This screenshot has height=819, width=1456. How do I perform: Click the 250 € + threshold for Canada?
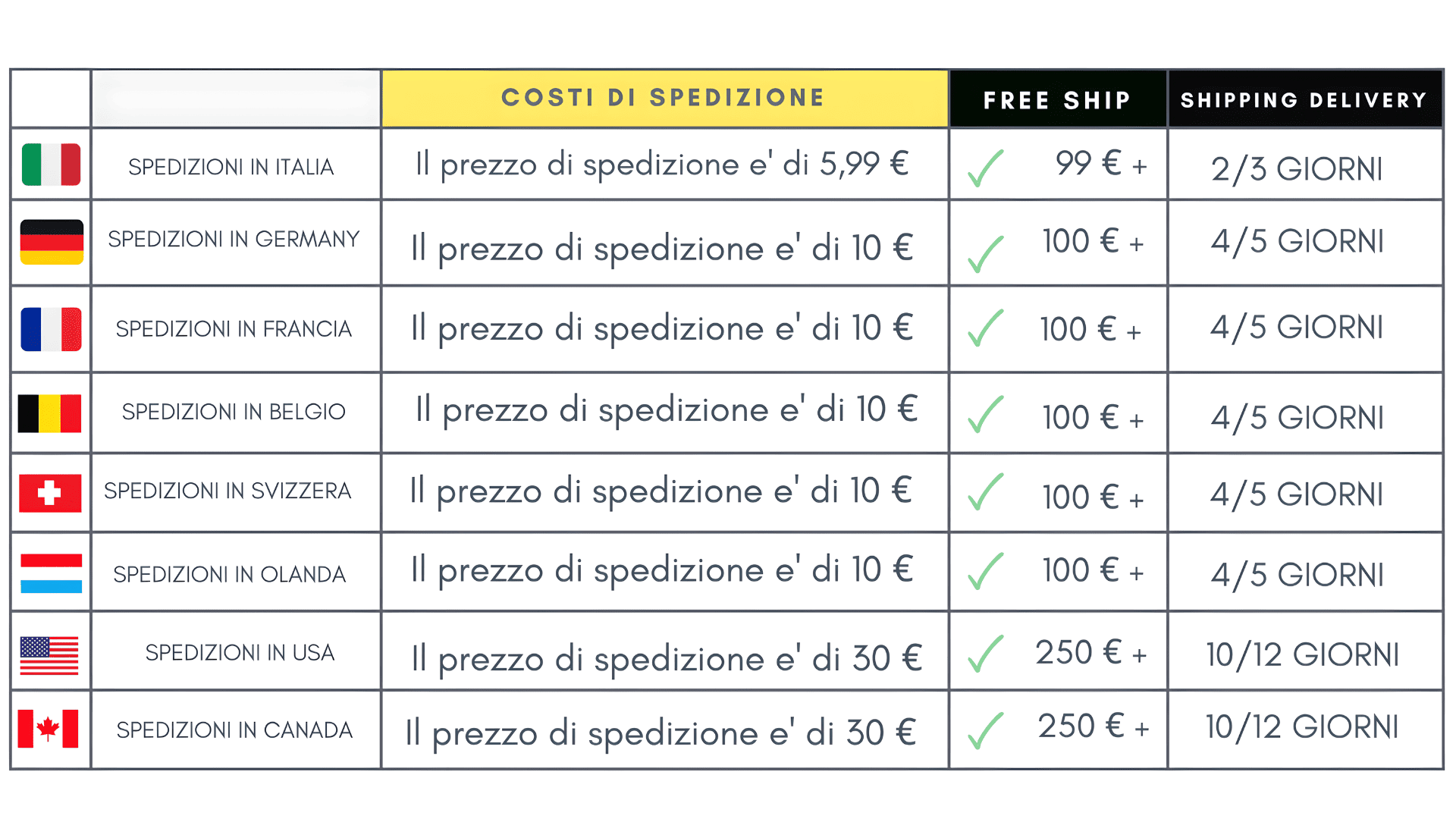[1093, 726]
